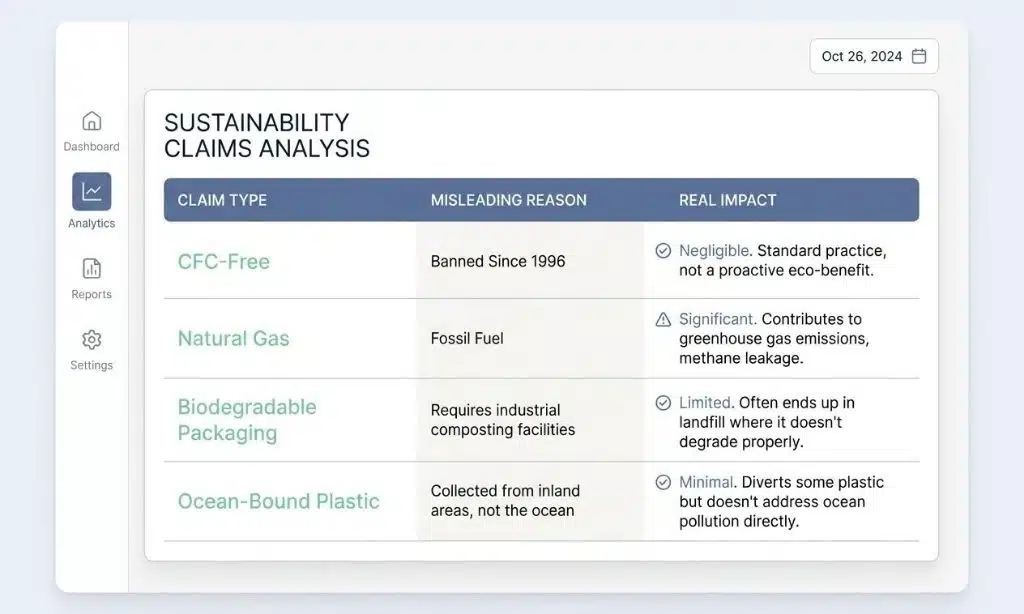
Task: Click the Natural Gas claim entry
Action: point(233,339)
